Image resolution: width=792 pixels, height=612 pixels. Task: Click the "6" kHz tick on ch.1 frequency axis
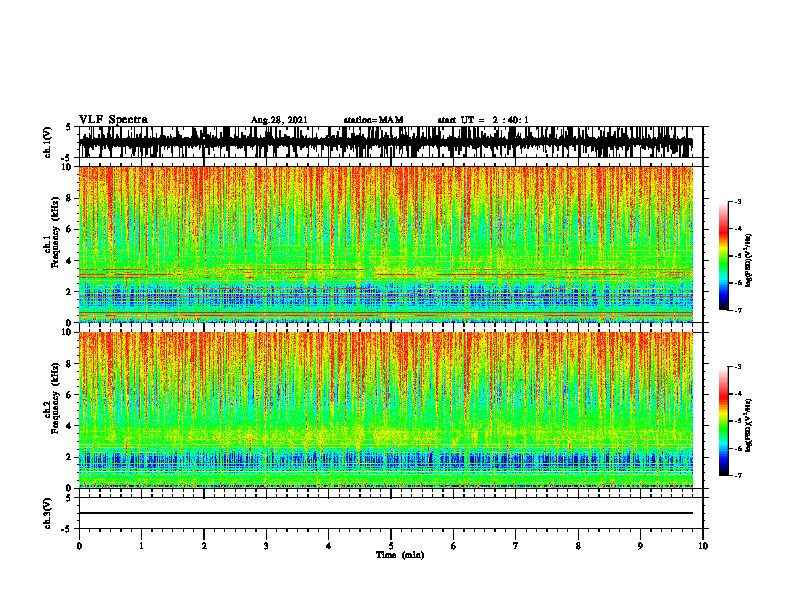tap(71, 229)
